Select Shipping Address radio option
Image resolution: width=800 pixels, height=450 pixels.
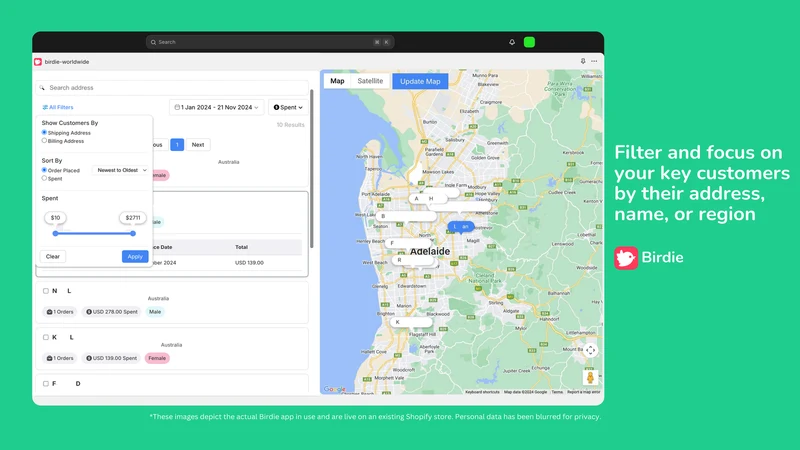click(x=44, y=132)
